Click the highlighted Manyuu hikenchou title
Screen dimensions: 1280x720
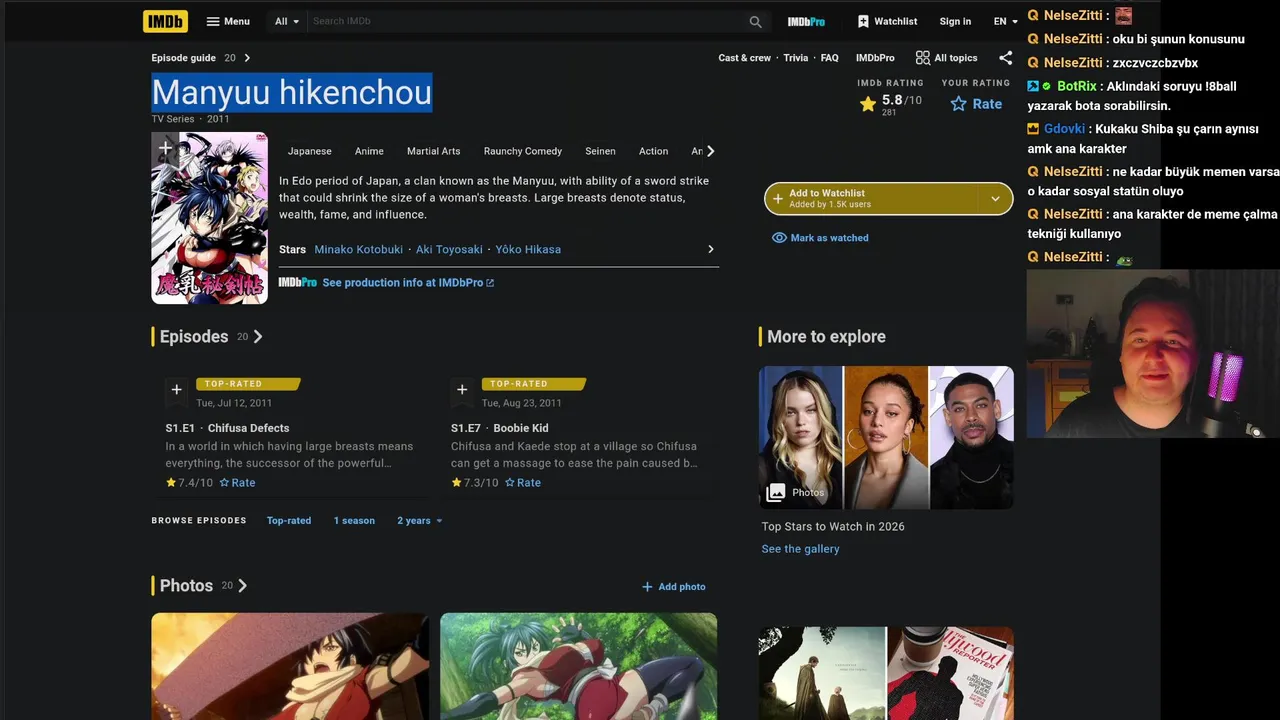(x=291, y=93)
